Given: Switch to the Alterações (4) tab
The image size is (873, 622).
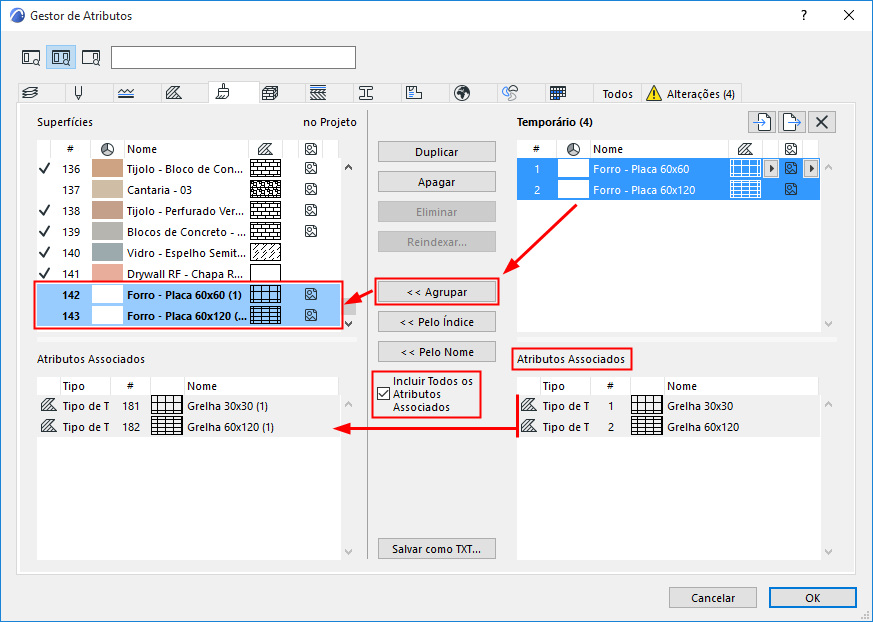Looking at the screenshot, I should tap(691, 94).
